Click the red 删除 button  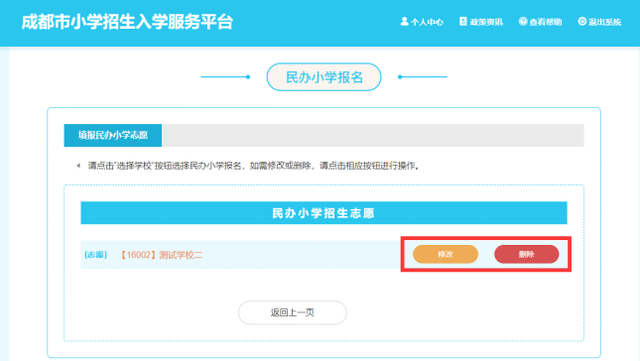click(x=527, y=254)
